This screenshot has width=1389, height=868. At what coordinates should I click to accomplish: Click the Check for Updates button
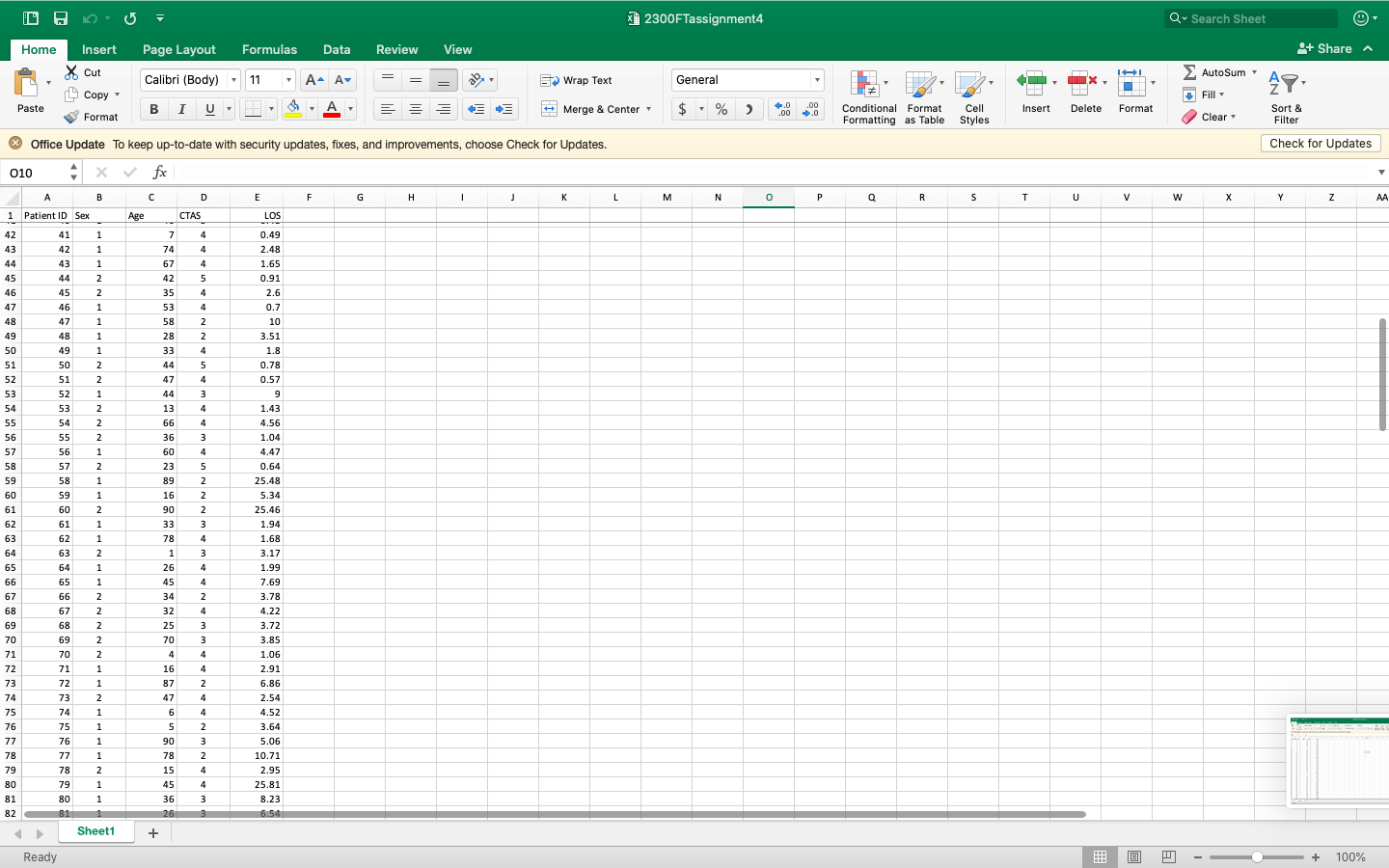tap(1321, 144)
